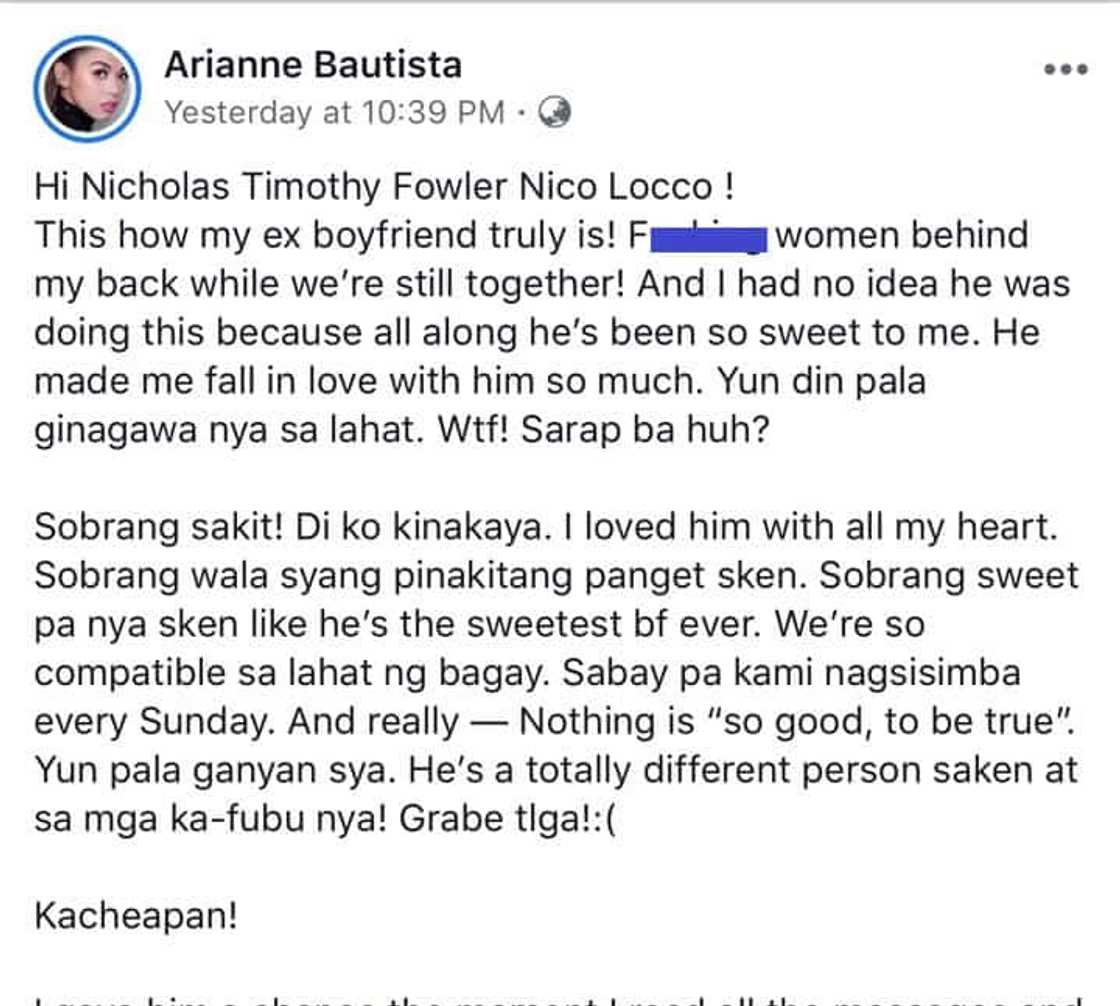Screen dimensions: 1120x1006
Task: Open the Arianne Bautista name link
Action: point(313,65)
